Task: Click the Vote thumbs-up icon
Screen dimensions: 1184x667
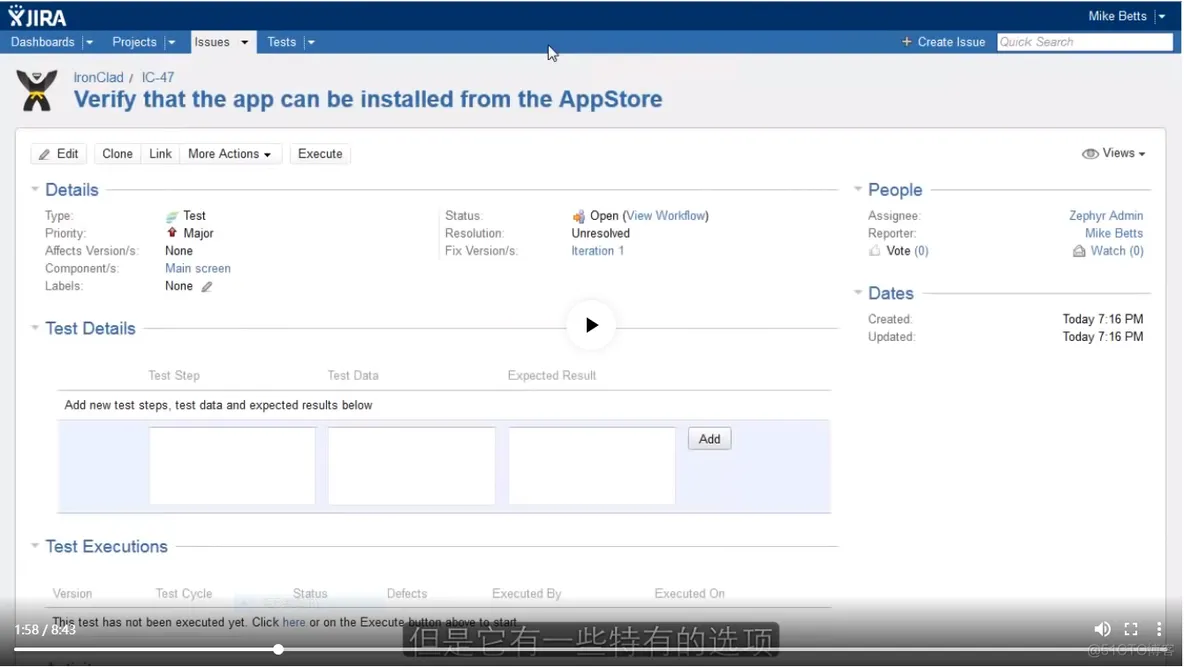Action: [874, 251]
